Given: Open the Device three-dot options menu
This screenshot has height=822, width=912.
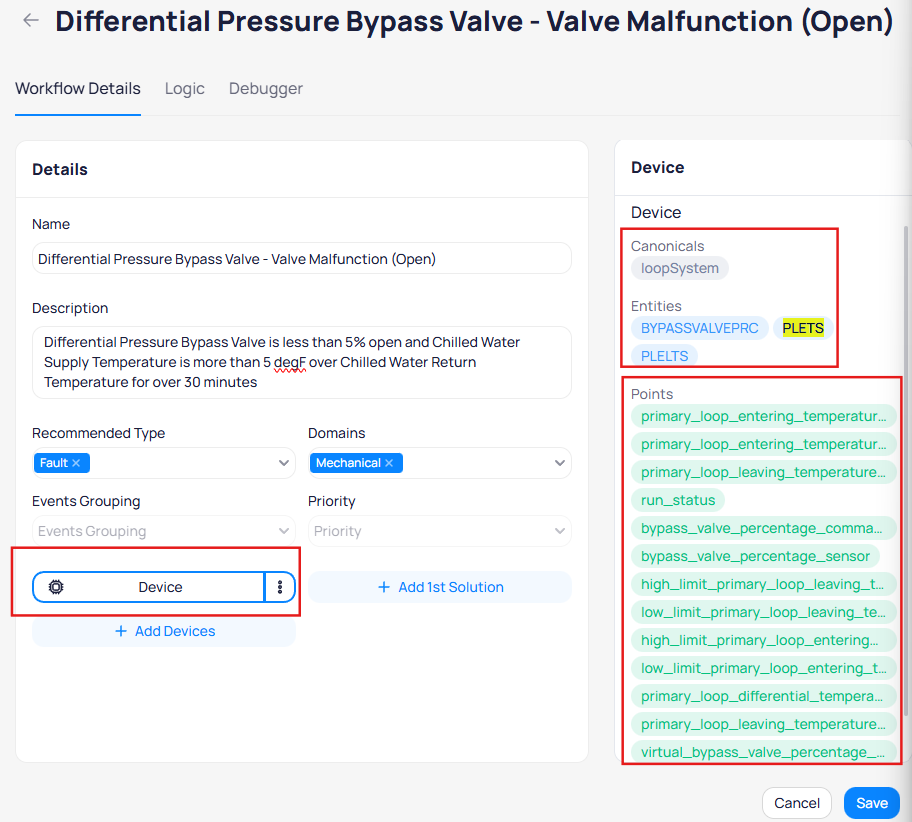Looking at the screenshot, I should tap(280, 587).
